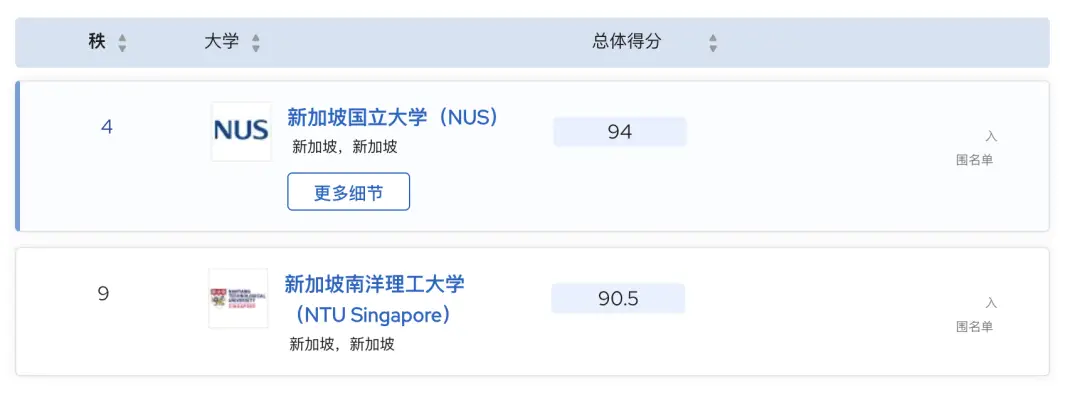Image resolution: width=1080 pixels, height=400 pixels.
Task: Add NUS to 入围名单 shortlist
Action: point(975,148)
